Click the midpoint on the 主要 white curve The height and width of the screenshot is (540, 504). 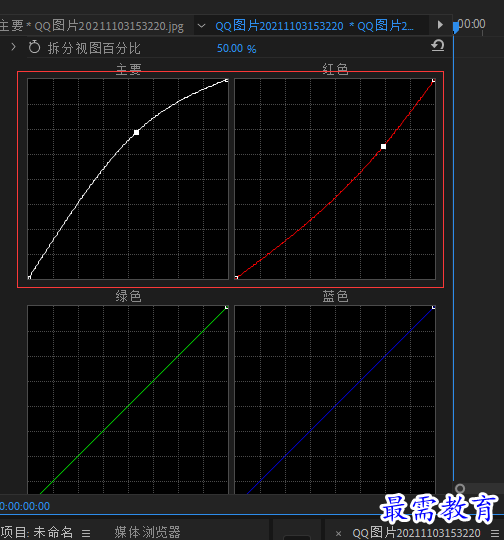pyautogui.click(x=136, y=132)
